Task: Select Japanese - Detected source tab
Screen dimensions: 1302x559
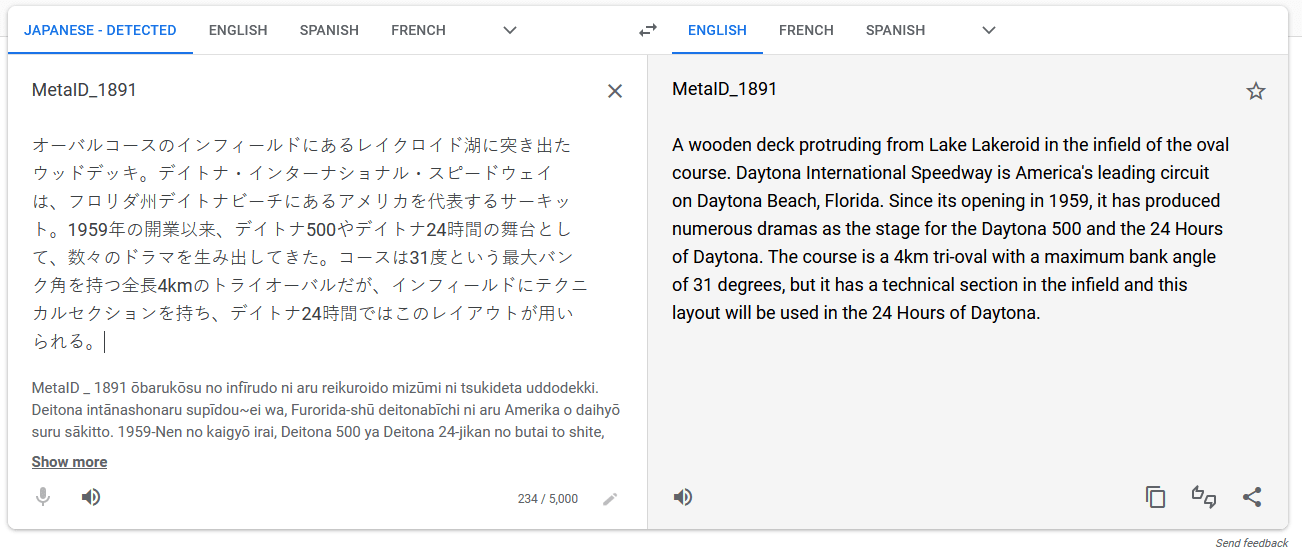Action: 100,30
